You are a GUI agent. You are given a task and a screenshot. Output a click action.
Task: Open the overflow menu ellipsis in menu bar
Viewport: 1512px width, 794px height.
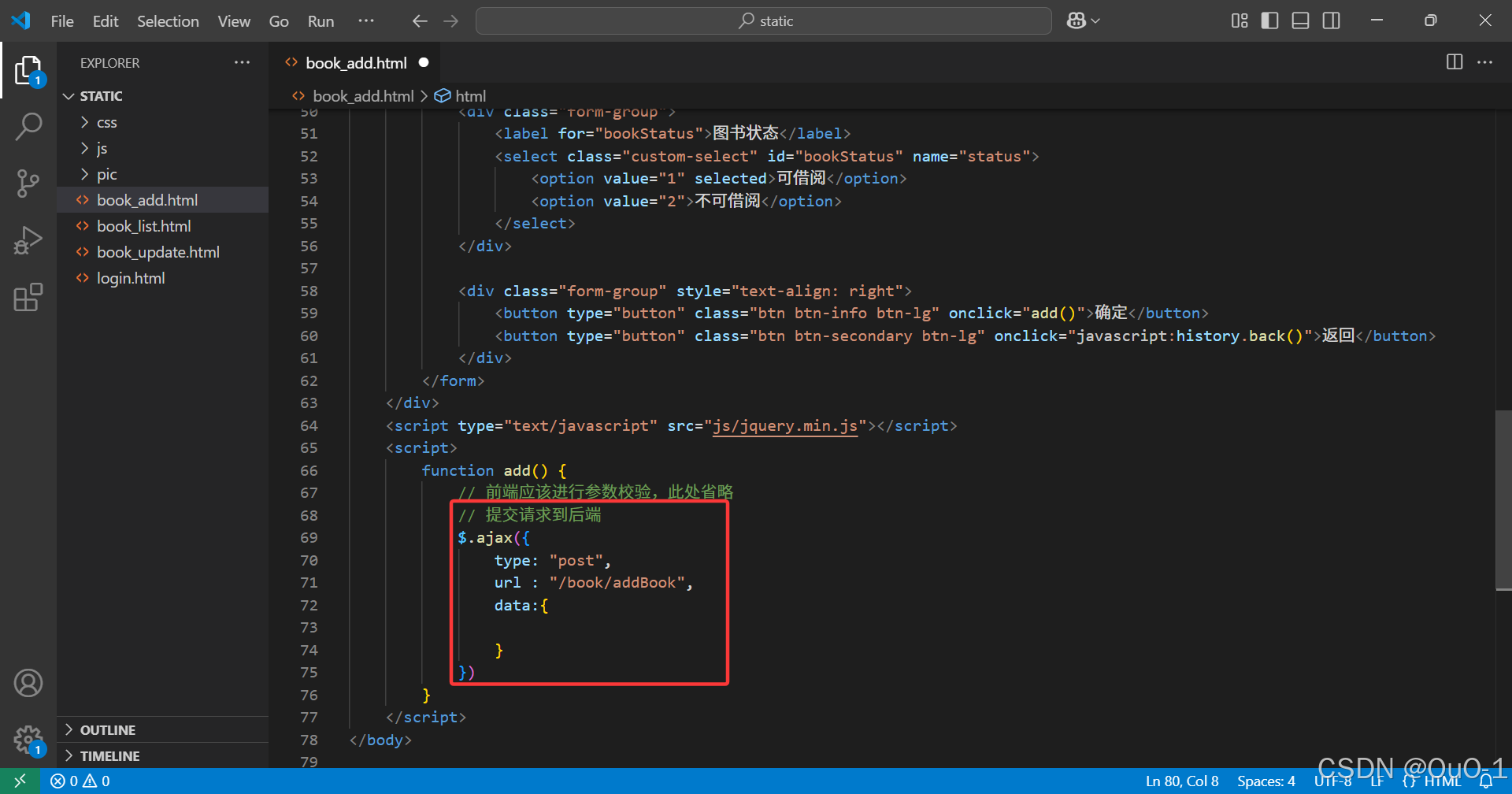click(x=366, y=21)
